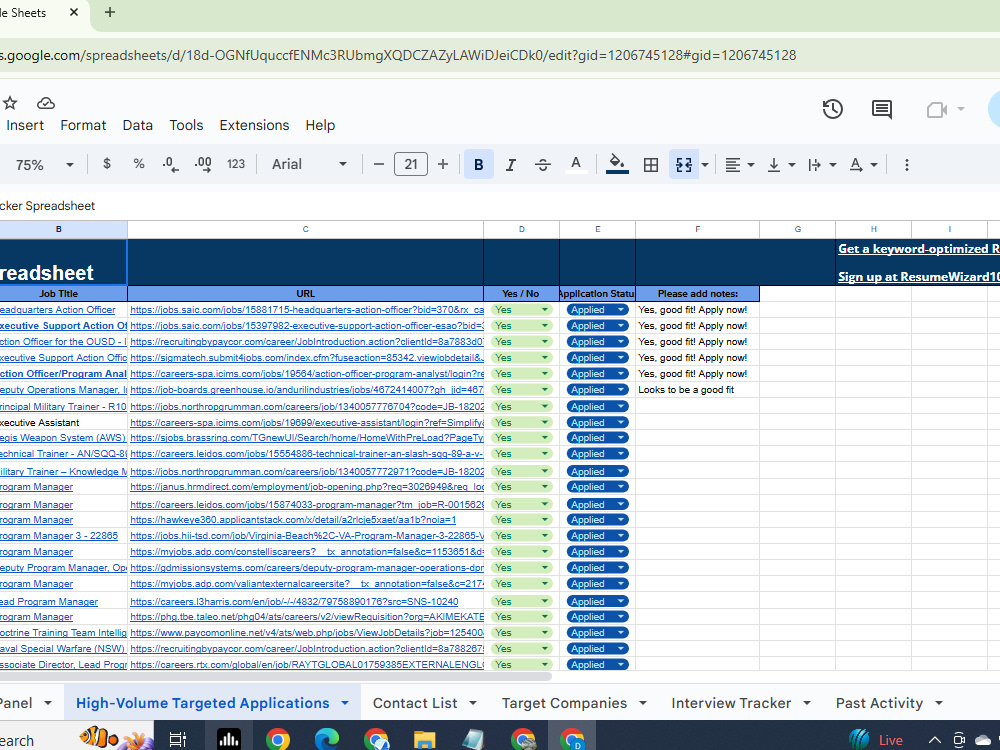The image size is (1000, 750).
Task: Increase decimal places icon
Action: pos(203,165)
